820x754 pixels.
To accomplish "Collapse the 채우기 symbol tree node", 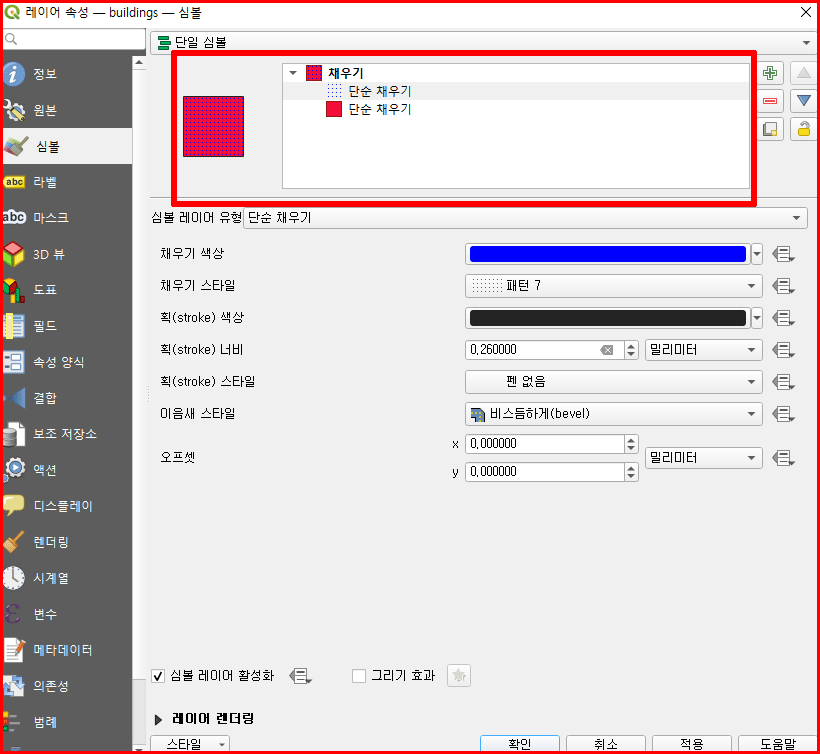I will pyautogui.click(x=293, y=73).
